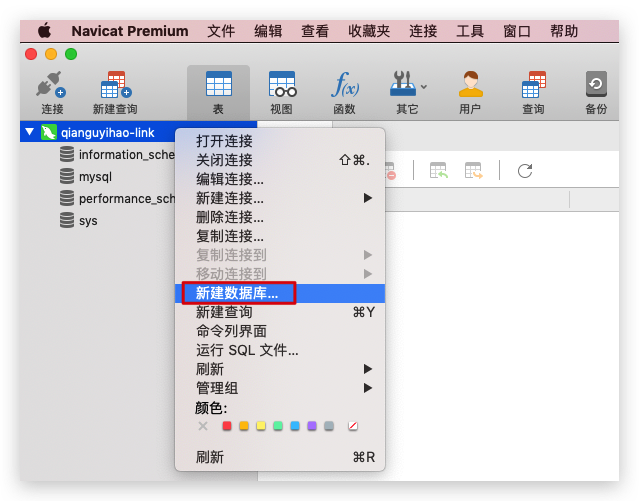Choose 运行 SQL 文件... in context menu
Image resolution: width=639 pixels, height=501 pixels.
tap(280, 350)
